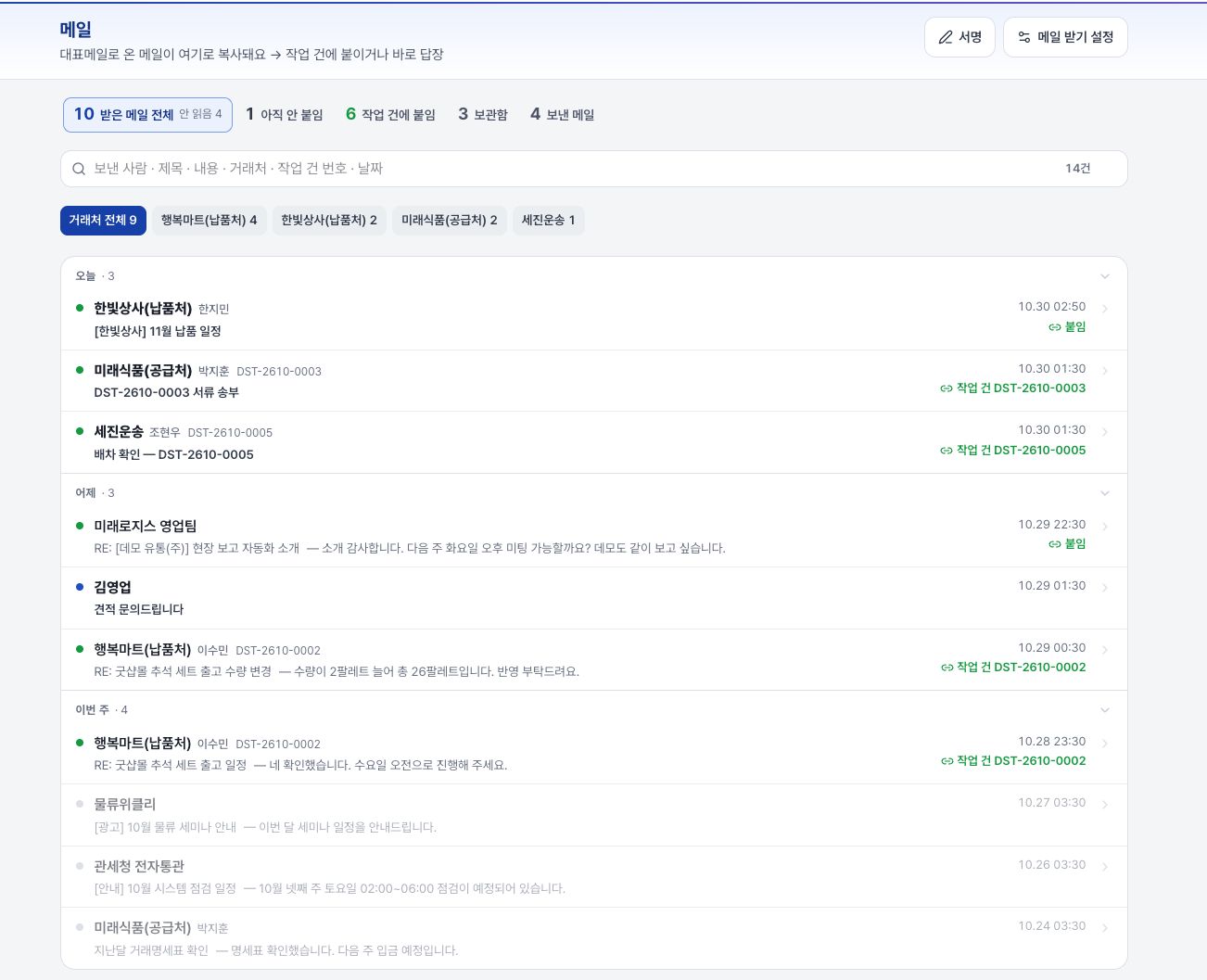1207x980 pixels.
Task: Open the 출고 일정 mail row arrow
Action: [1105, 744]
